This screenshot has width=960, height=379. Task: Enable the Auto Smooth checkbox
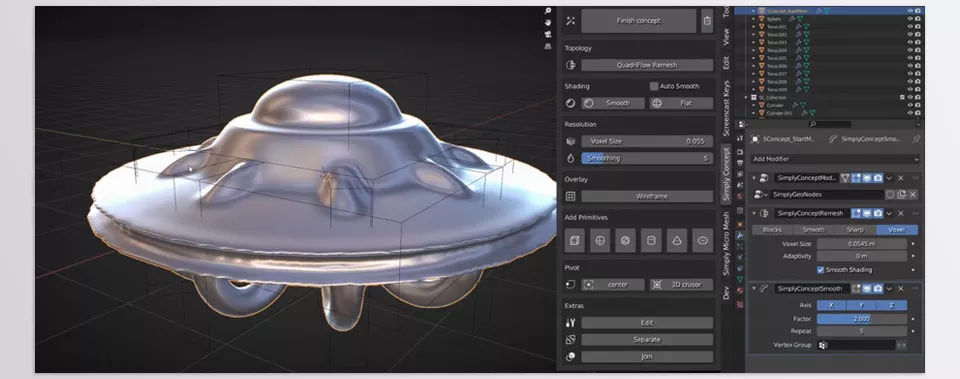point(654,86)
